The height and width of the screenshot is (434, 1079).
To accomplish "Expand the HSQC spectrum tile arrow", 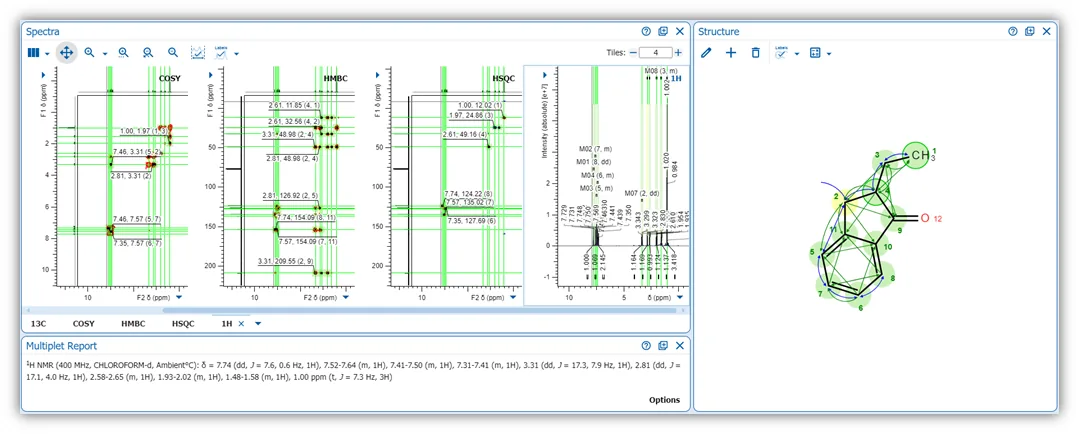I will pyautogui.click(x=376, y=74).
